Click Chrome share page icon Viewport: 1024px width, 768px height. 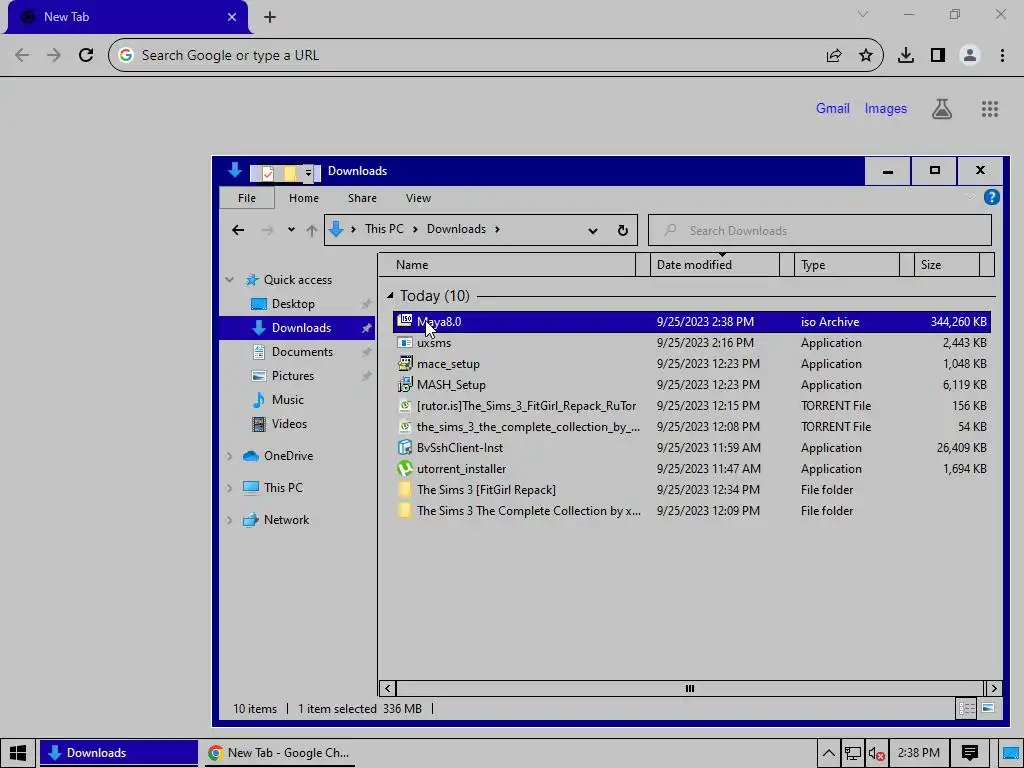coord(834,56)
